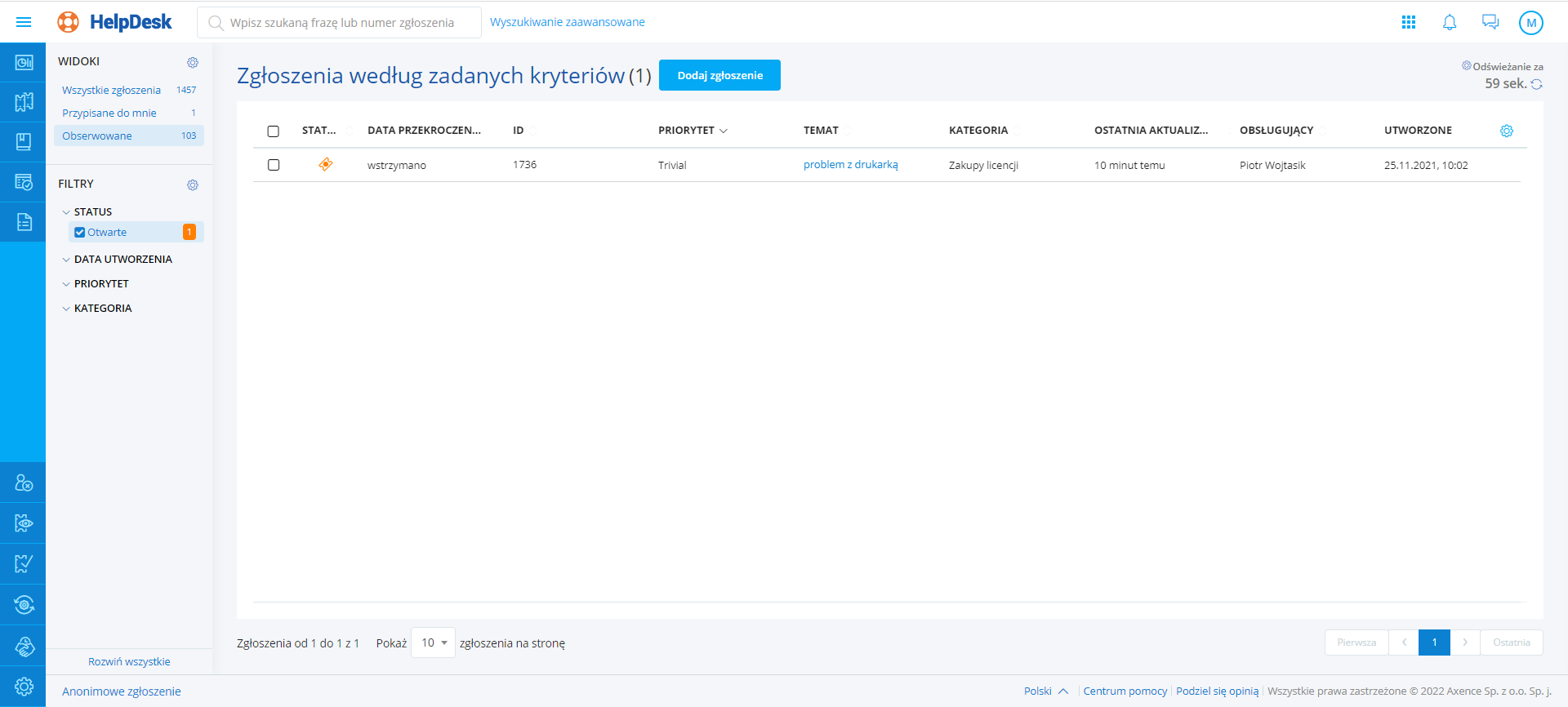Open table column settings gear

click(x=1506, y=131)
